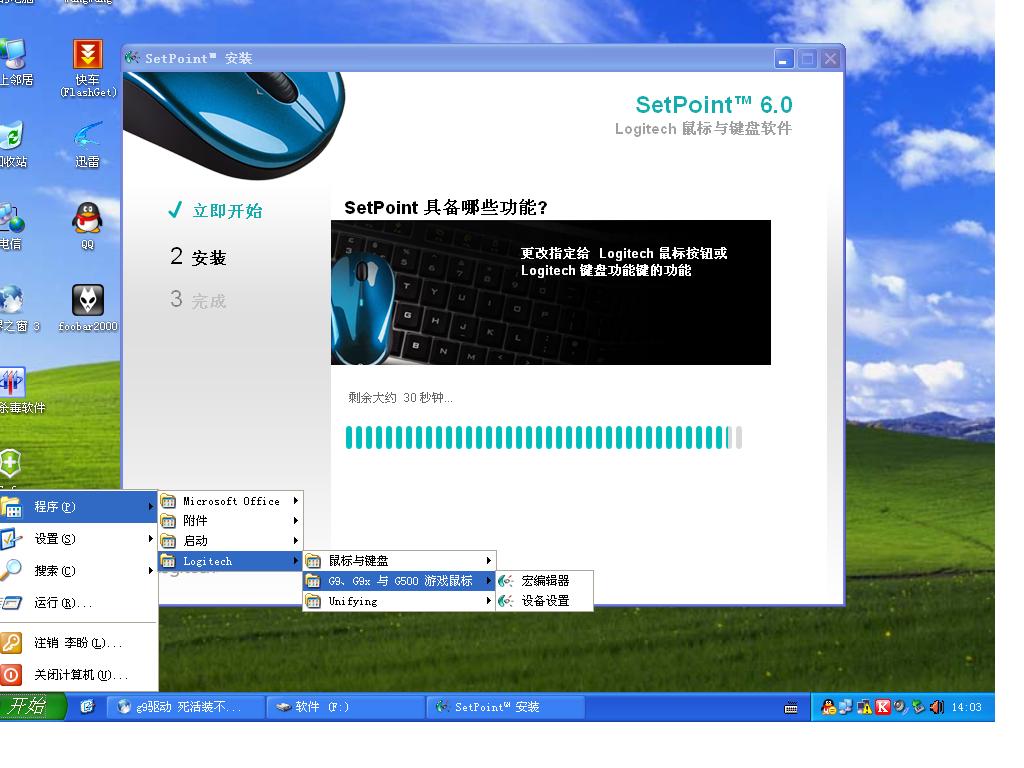This screenshot has width=1024, height=768.
Task: Open the FlashGet (快车) desktop icon
Action: tap(88, 68)
